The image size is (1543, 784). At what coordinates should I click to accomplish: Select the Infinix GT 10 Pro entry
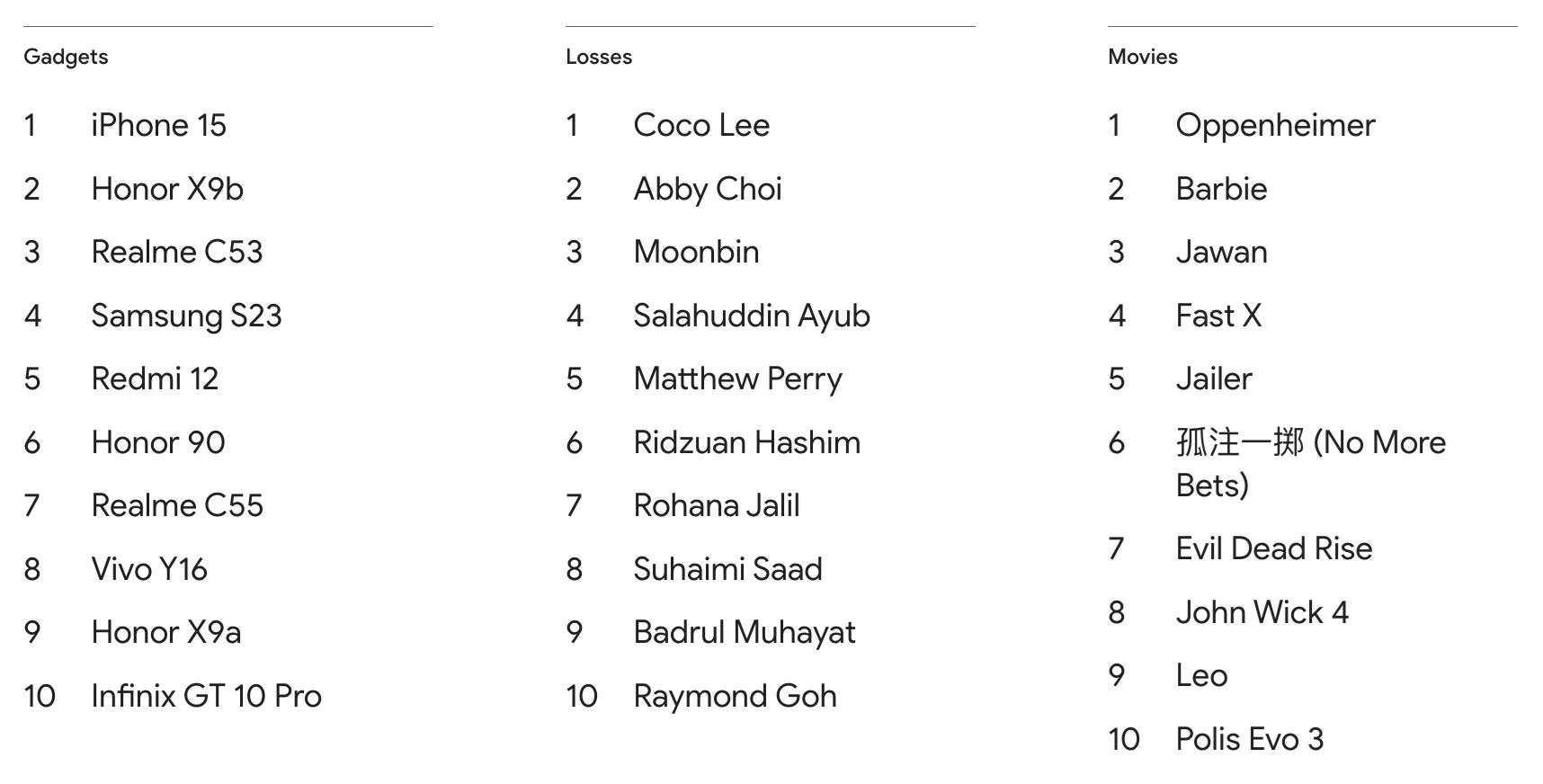coord(206,696)
